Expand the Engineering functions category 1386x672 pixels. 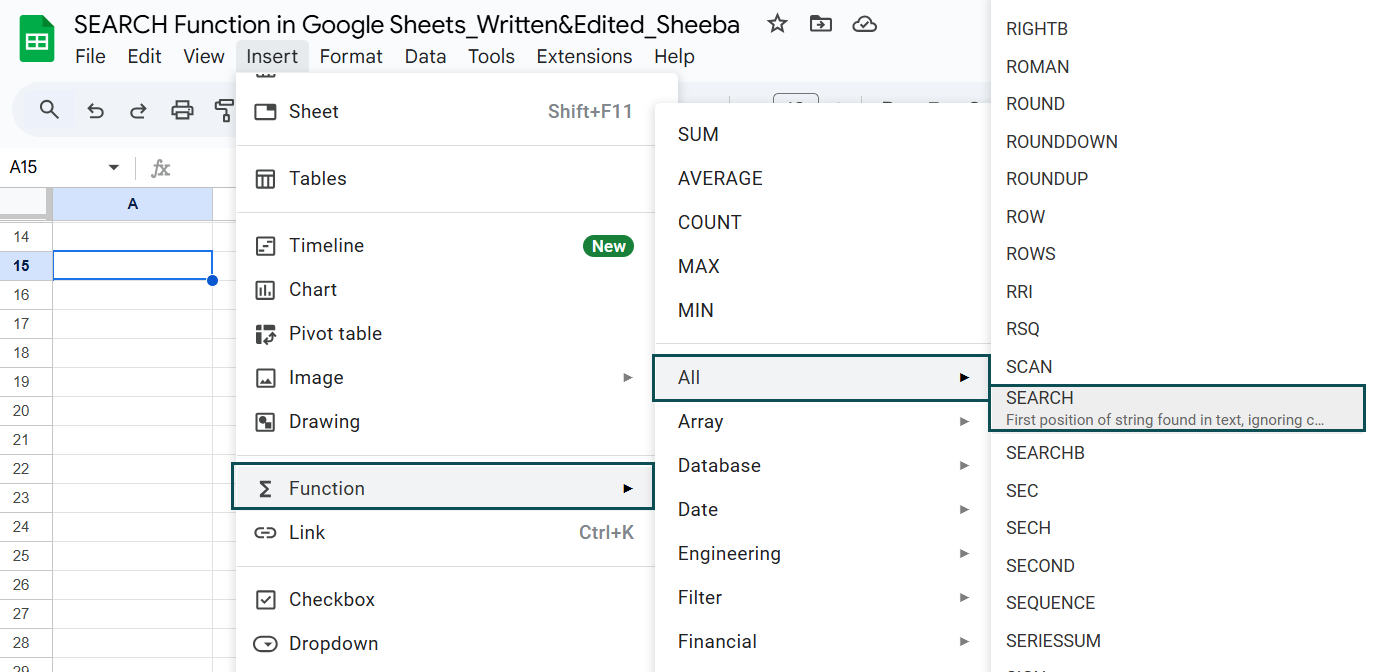pos(822,554)
